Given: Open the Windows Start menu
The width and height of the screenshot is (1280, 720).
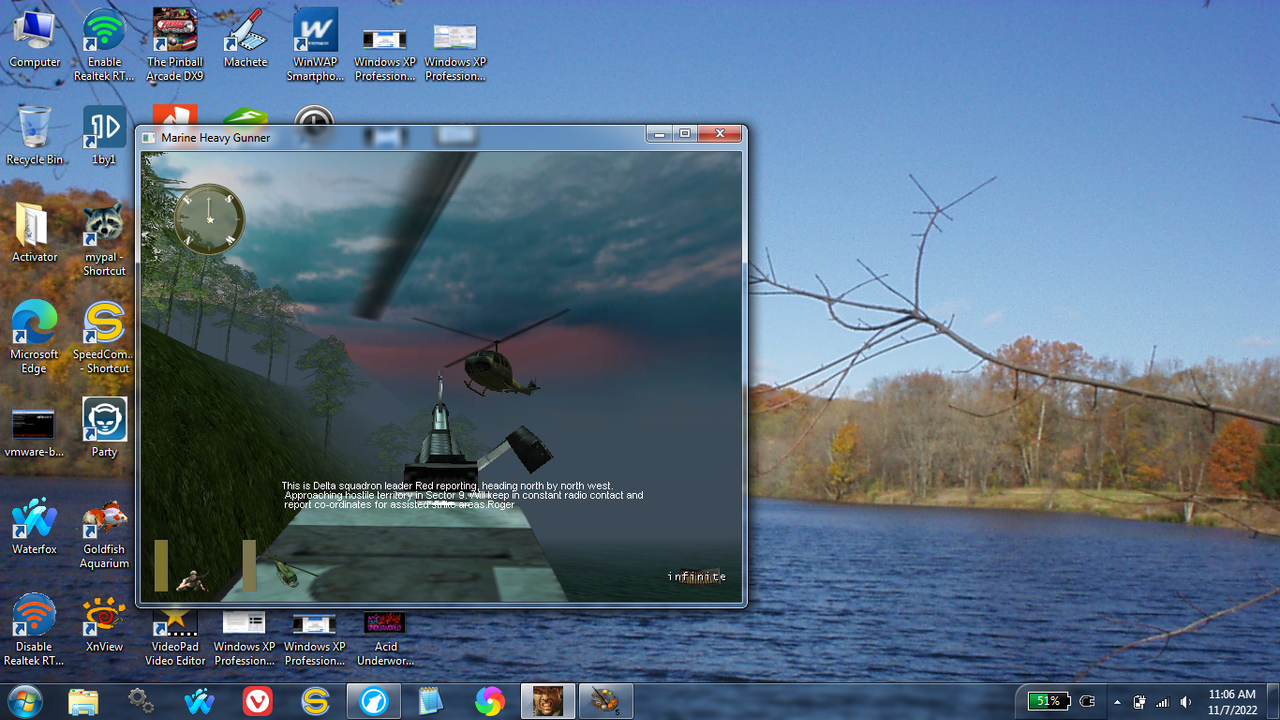Looking at the screenshot, I should 24,701.
